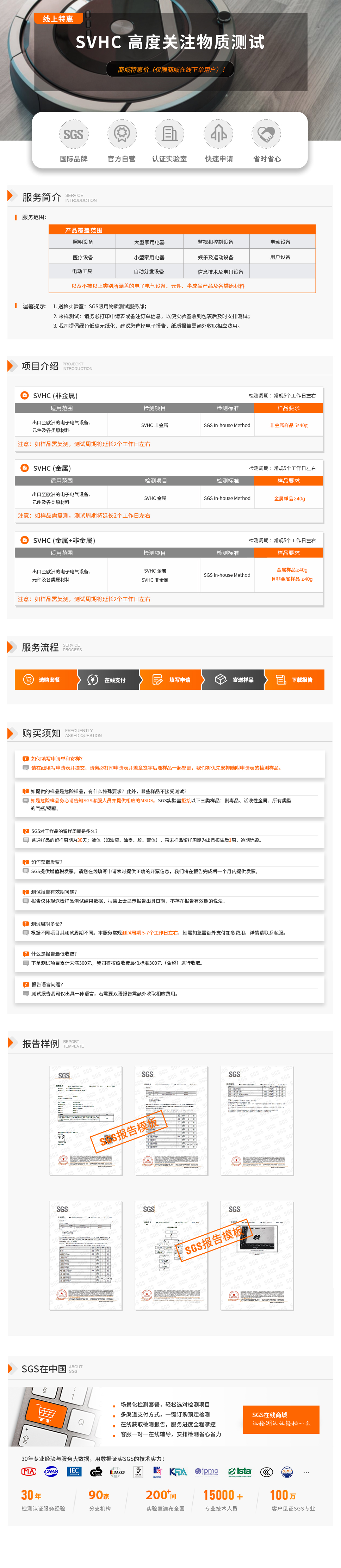Click the 商城特惠价 promotion banner
Image resolution: width=341 pixels, height=1568 pixels.
click(x=170, y=69)
